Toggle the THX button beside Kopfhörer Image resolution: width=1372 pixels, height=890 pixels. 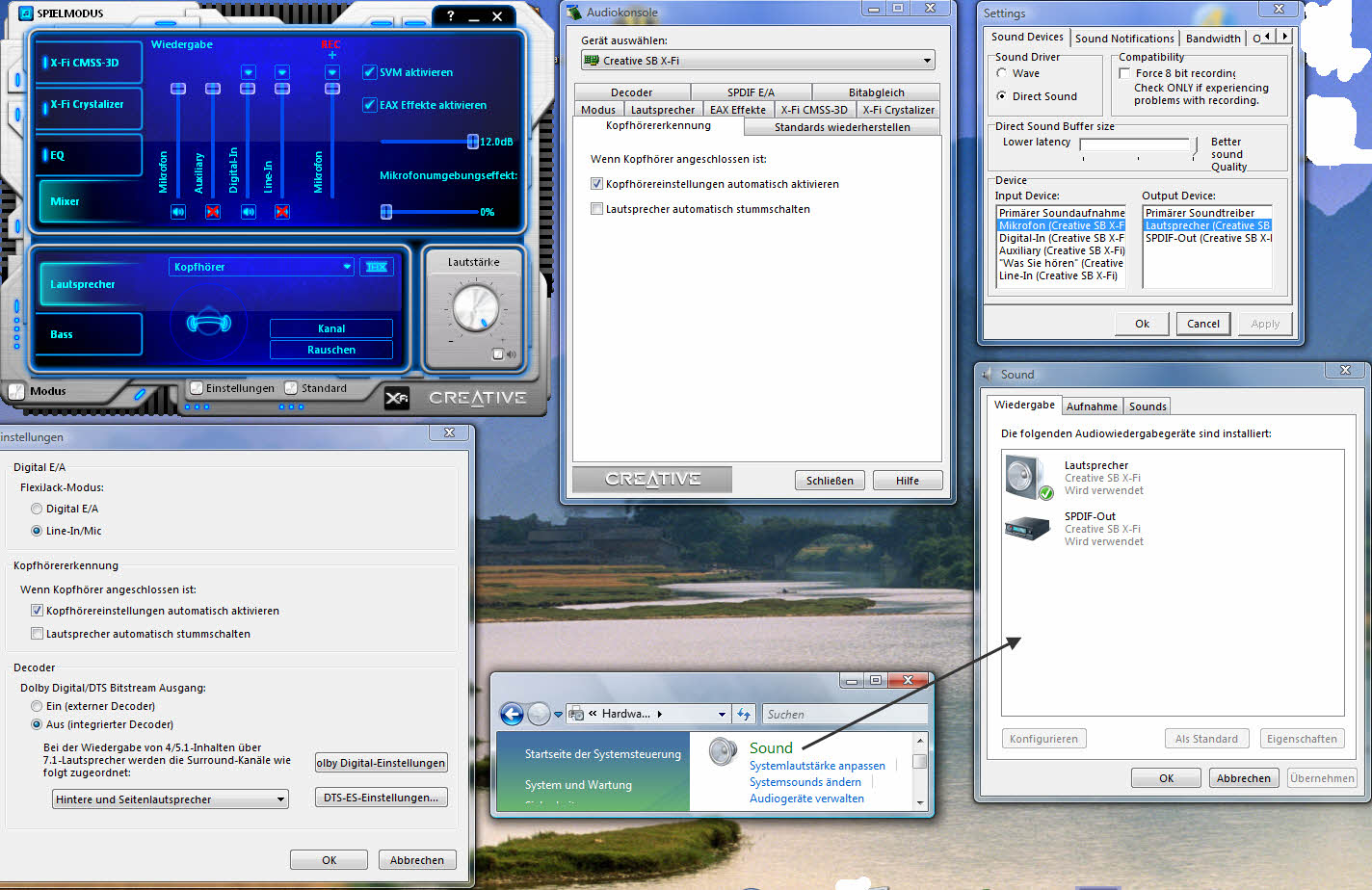pyautogui.click(x=377, y=267)
